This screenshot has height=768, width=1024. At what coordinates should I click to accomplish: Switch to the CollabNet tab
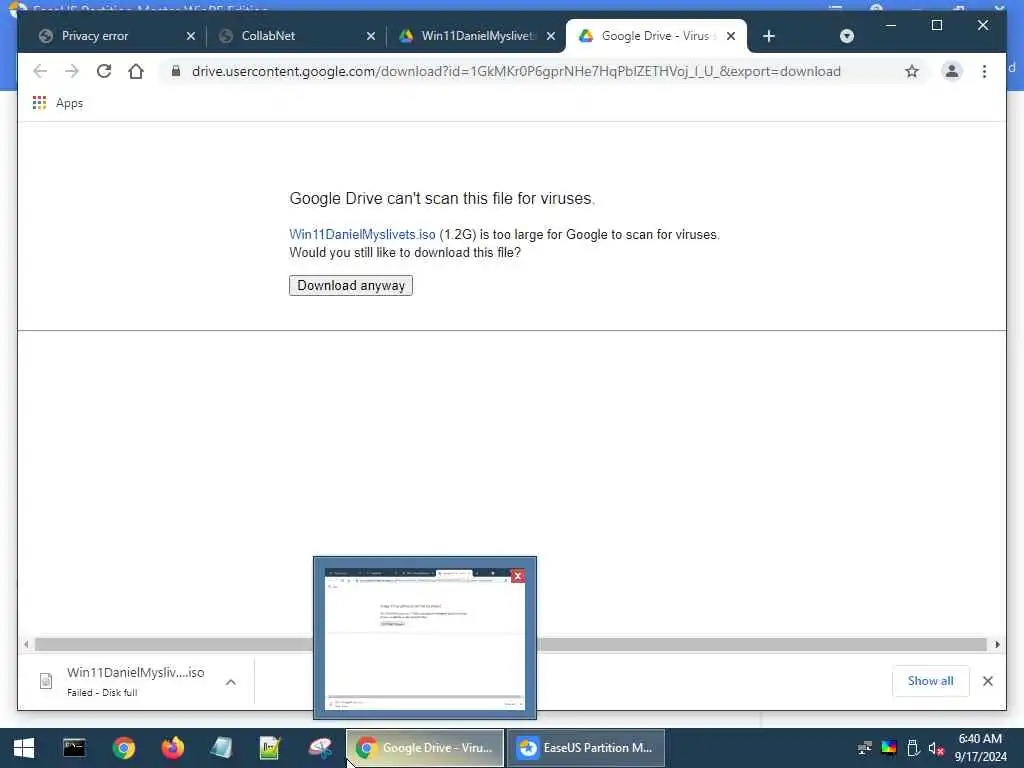coord(268,36)
